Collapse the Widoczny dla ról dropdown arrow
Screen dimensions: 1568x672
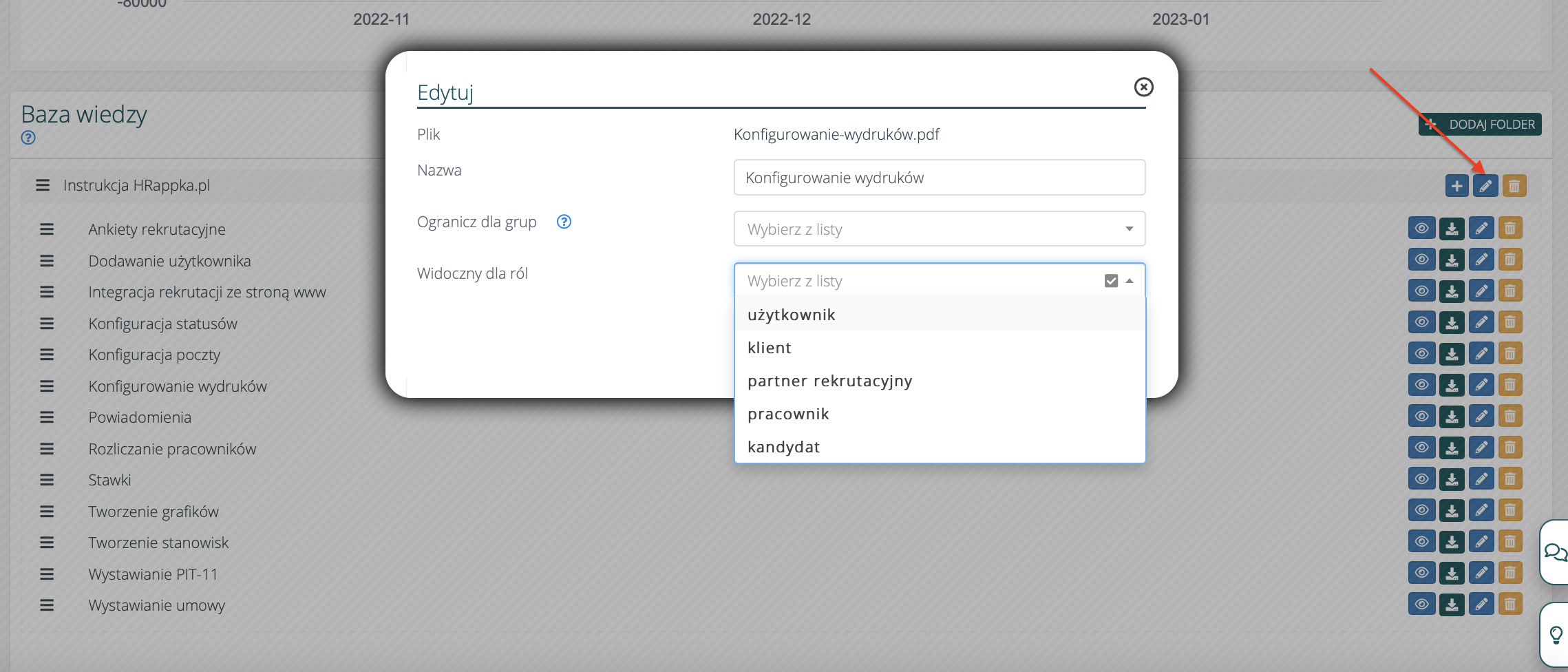(1130, 281)
